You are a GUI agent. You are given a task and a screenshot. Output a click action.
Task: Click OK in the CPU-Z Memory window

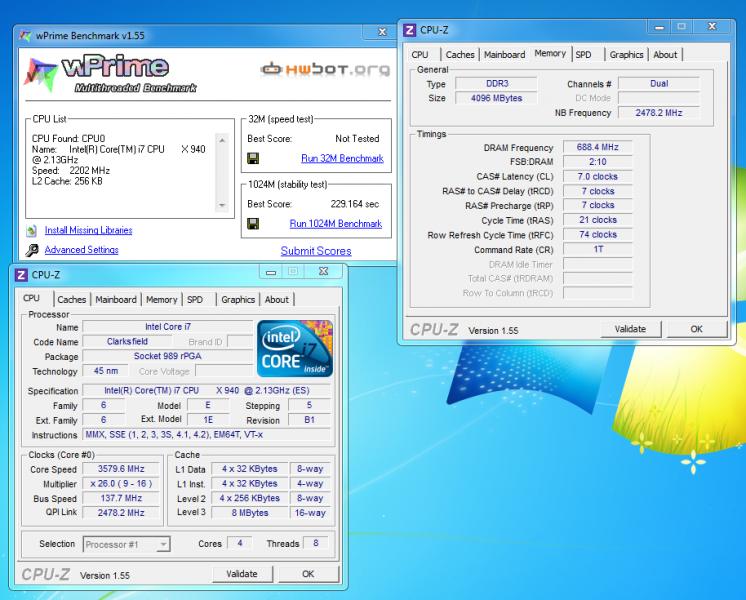click(697, 329)
